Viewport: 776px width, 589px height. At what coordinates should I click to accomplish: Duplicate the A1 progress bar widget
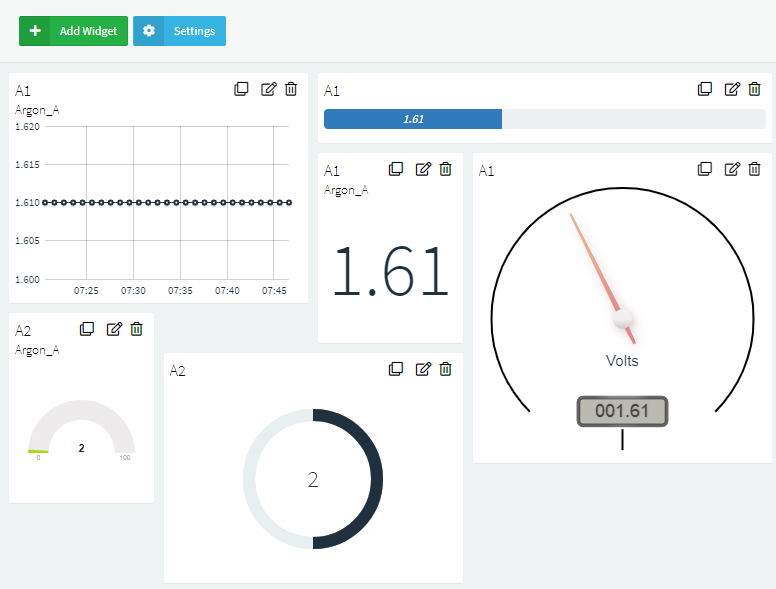[x=705, y=89]
